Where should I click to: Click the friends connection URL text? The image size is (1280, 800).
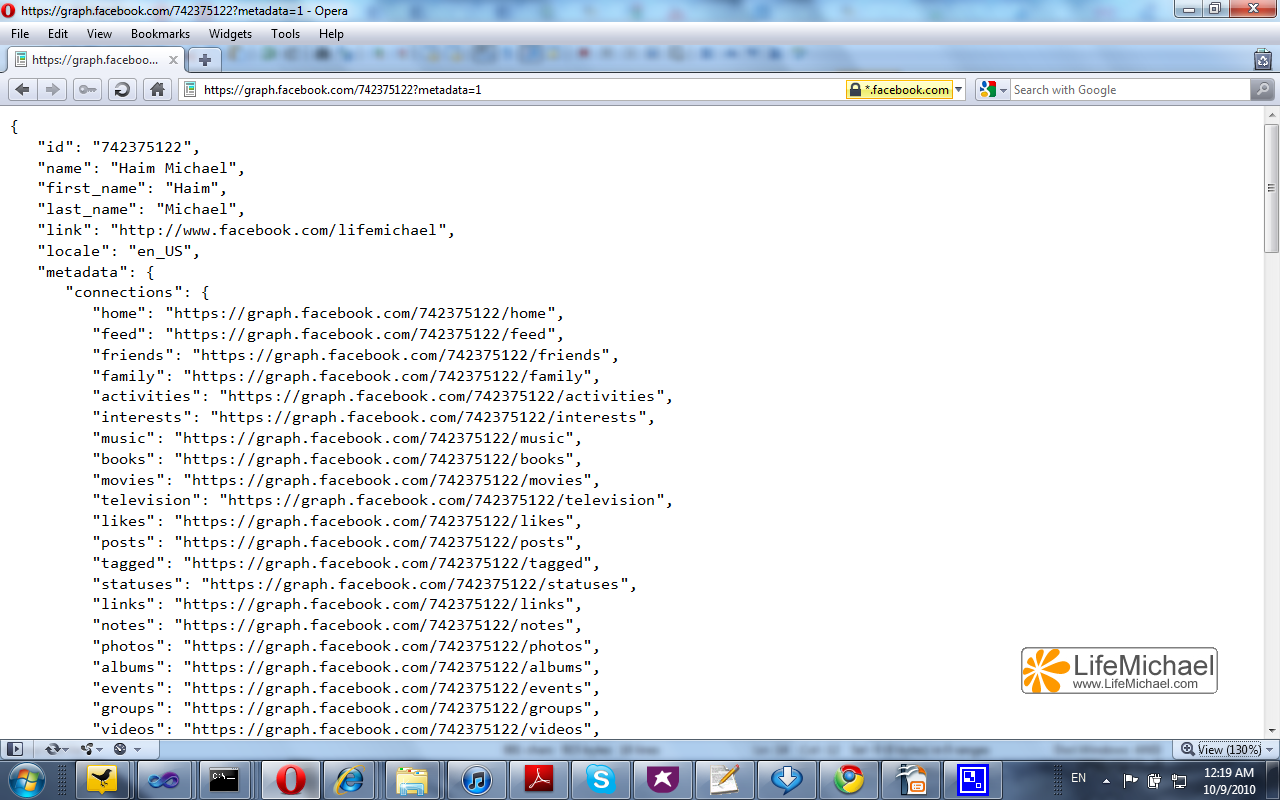click(x=401, y=355)
